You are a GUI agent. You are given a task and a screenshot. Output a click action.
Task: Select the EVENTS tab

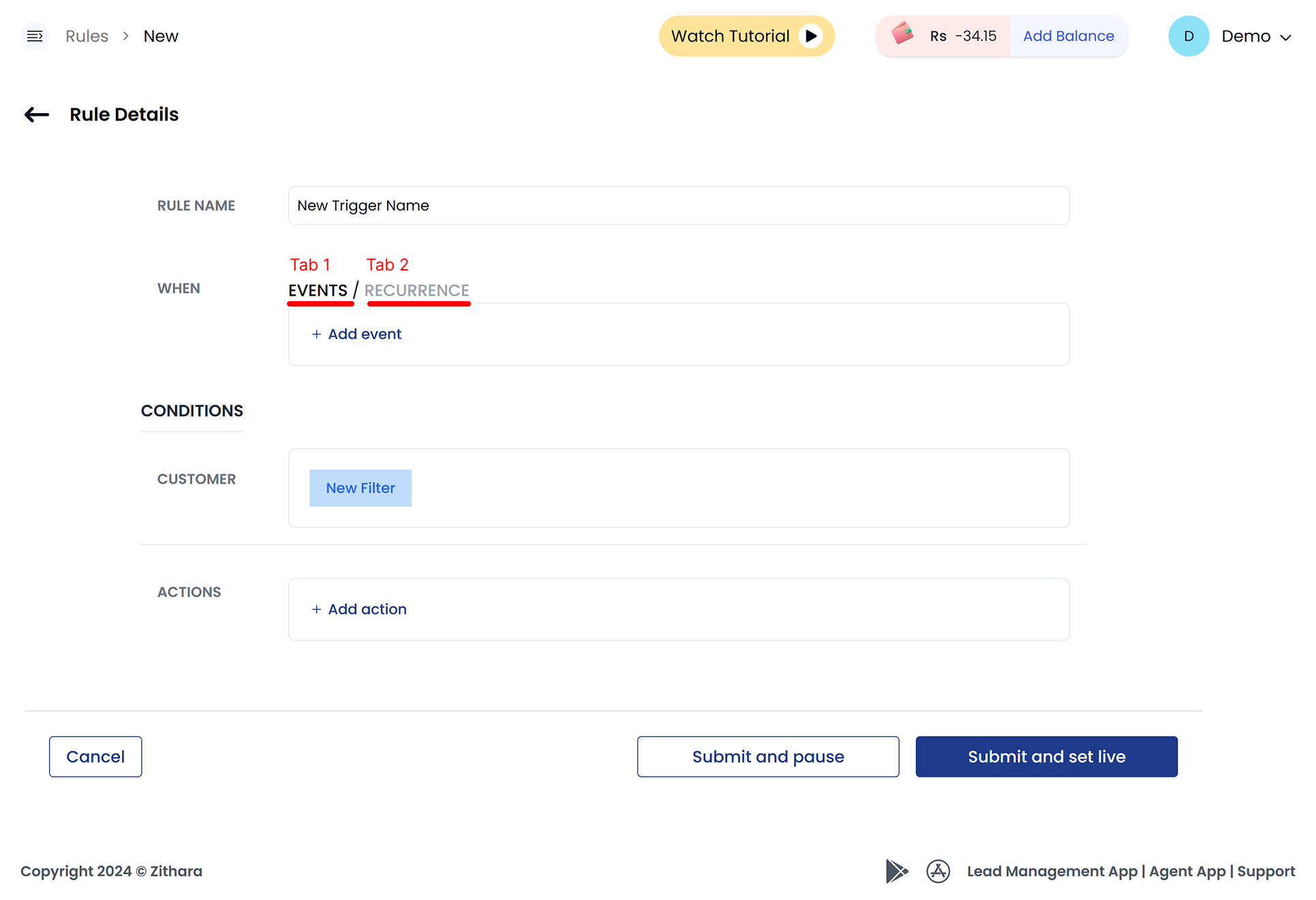tap(318, 291)
